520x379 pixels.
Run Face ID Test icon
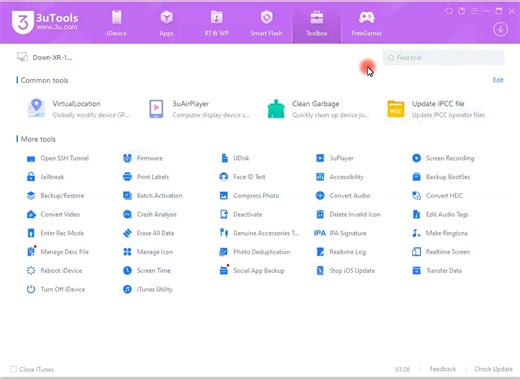(x=224, y=177)
